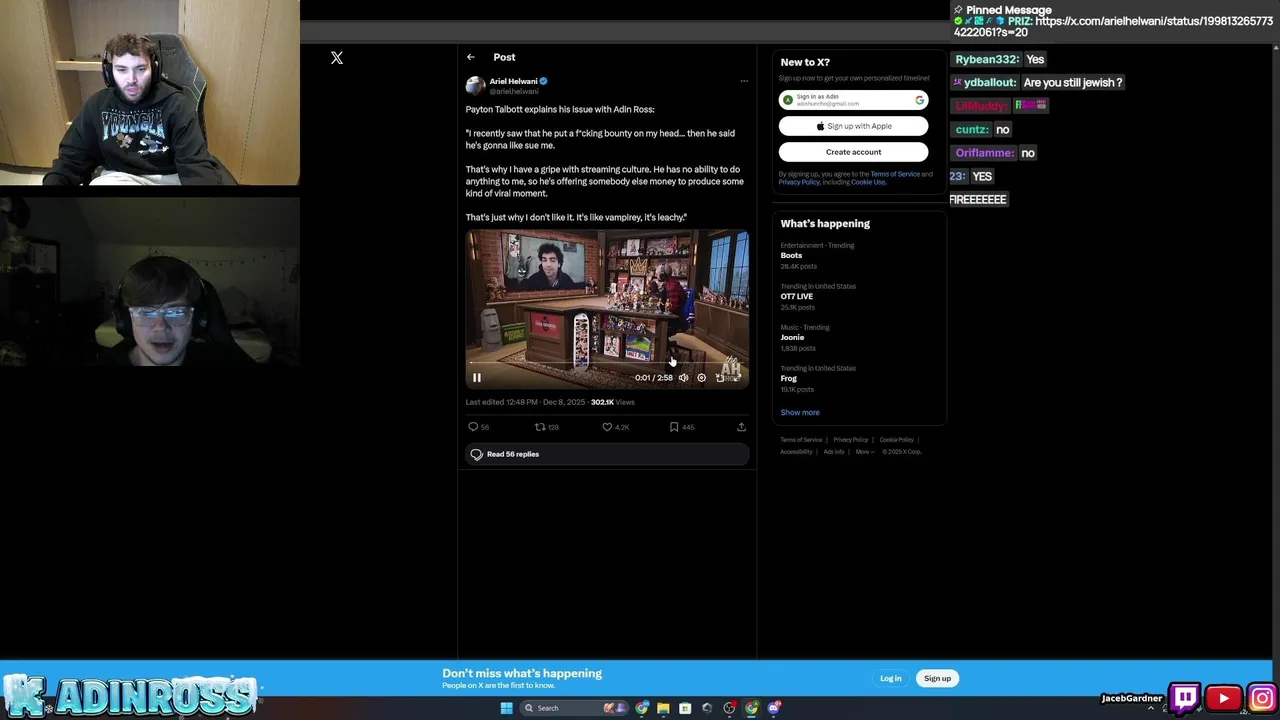Open footer Terms of Service link
This screenshot has width=1280, height=720.
[x=801, y=440]
